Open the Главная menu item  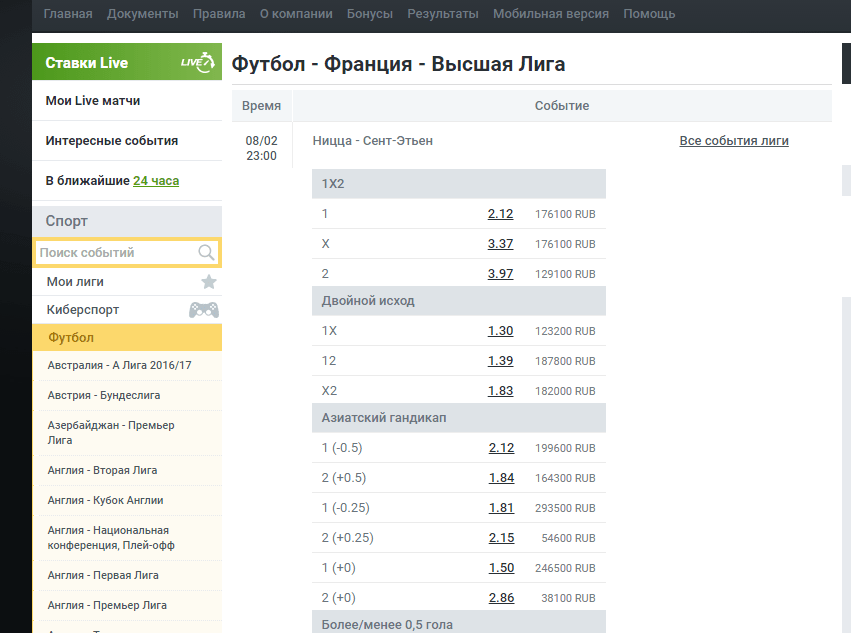(68, 14)
